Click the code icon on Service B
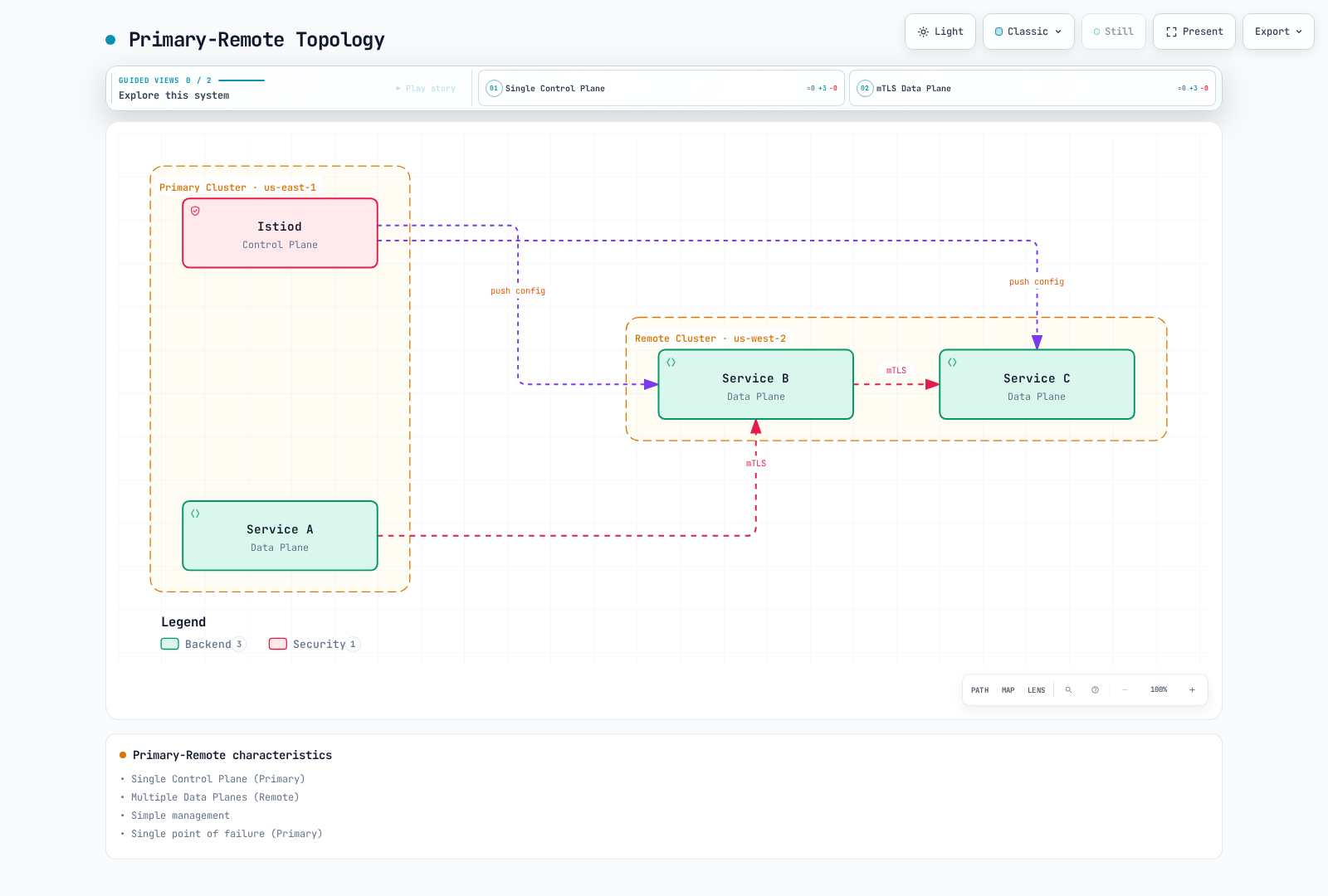The height and width of the screenshot is (896, 1328). [x=671, y=362]
